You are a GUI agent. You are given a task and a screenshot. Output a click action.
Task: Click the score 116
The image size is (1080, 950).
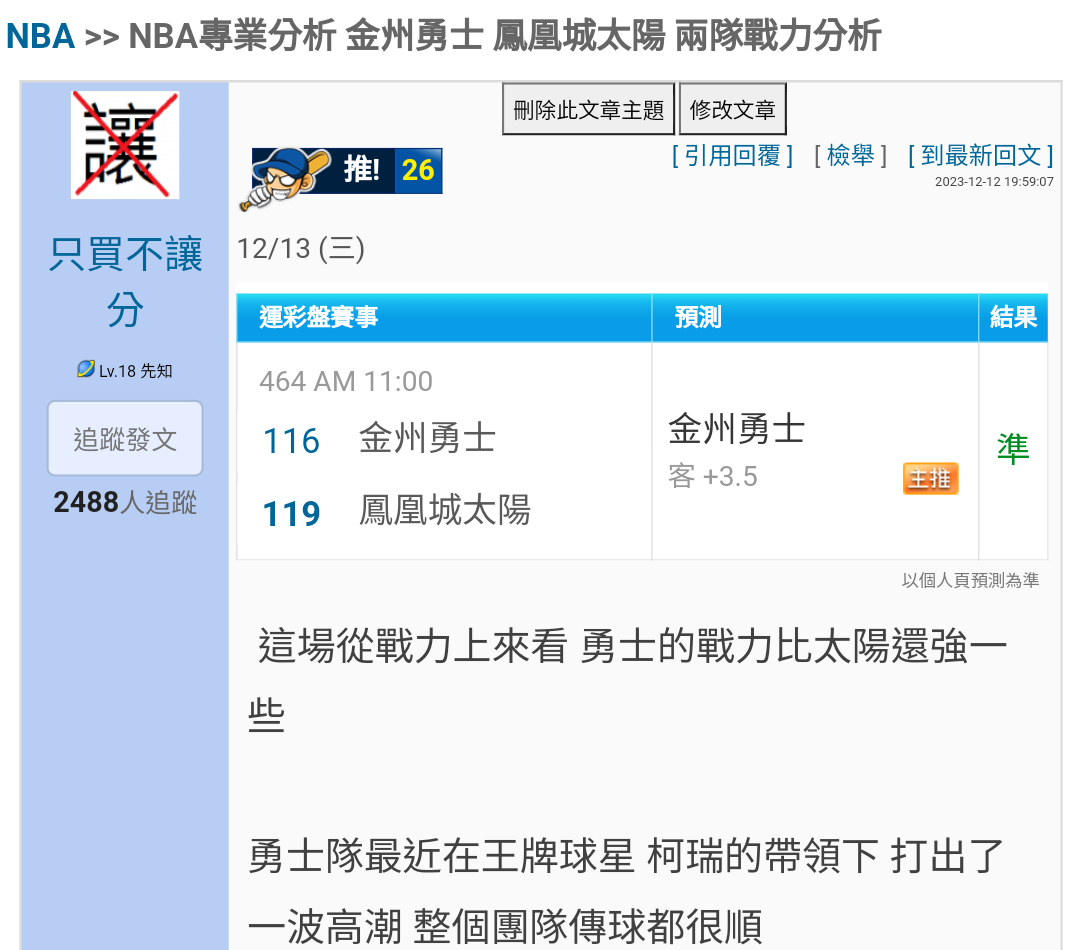(x=291, y=441)
